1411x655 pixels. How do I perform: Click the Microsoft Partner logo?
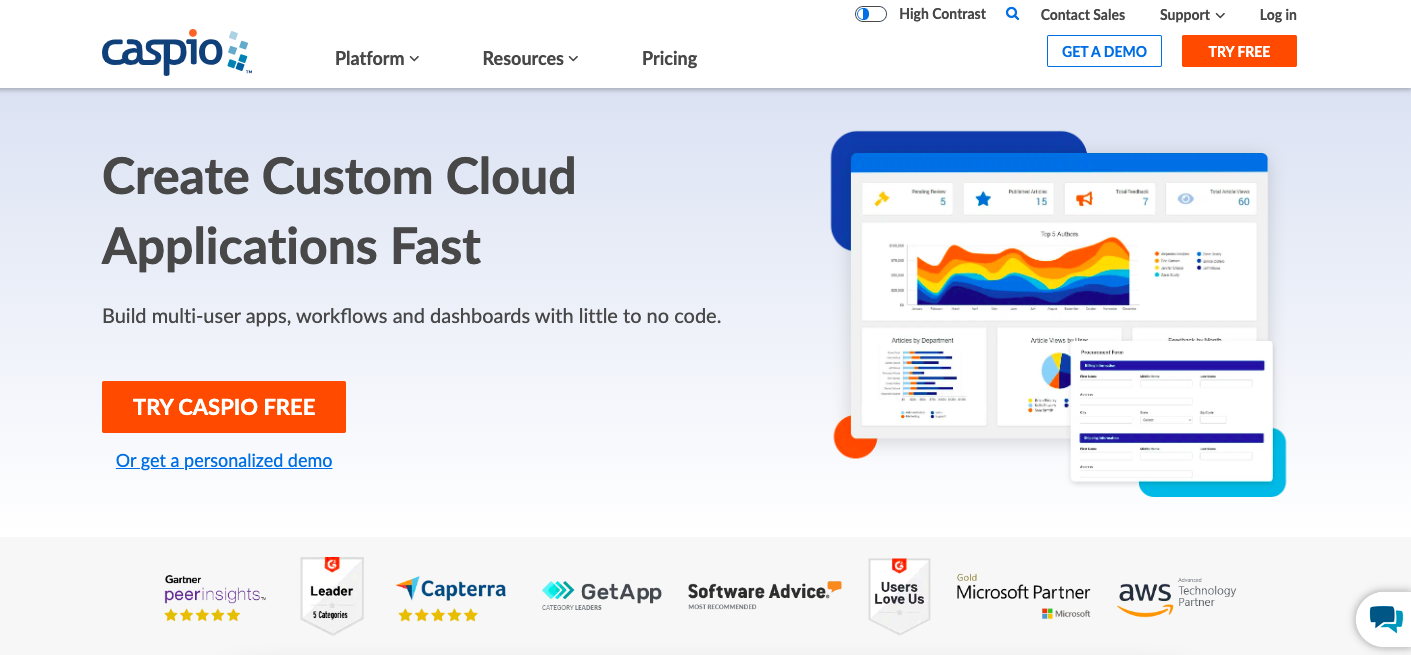(x=1023, y=596)
